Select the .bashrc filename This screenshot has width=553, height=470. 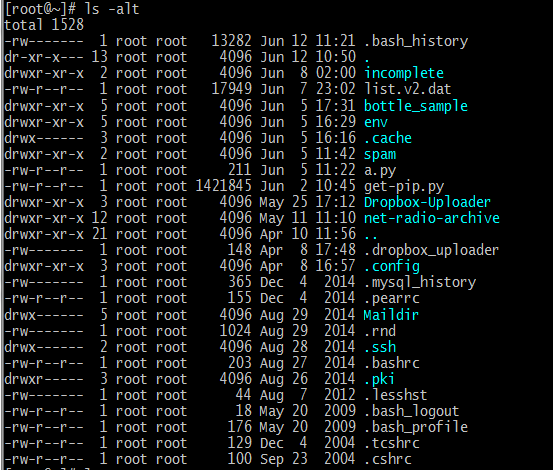coord(392,363)
